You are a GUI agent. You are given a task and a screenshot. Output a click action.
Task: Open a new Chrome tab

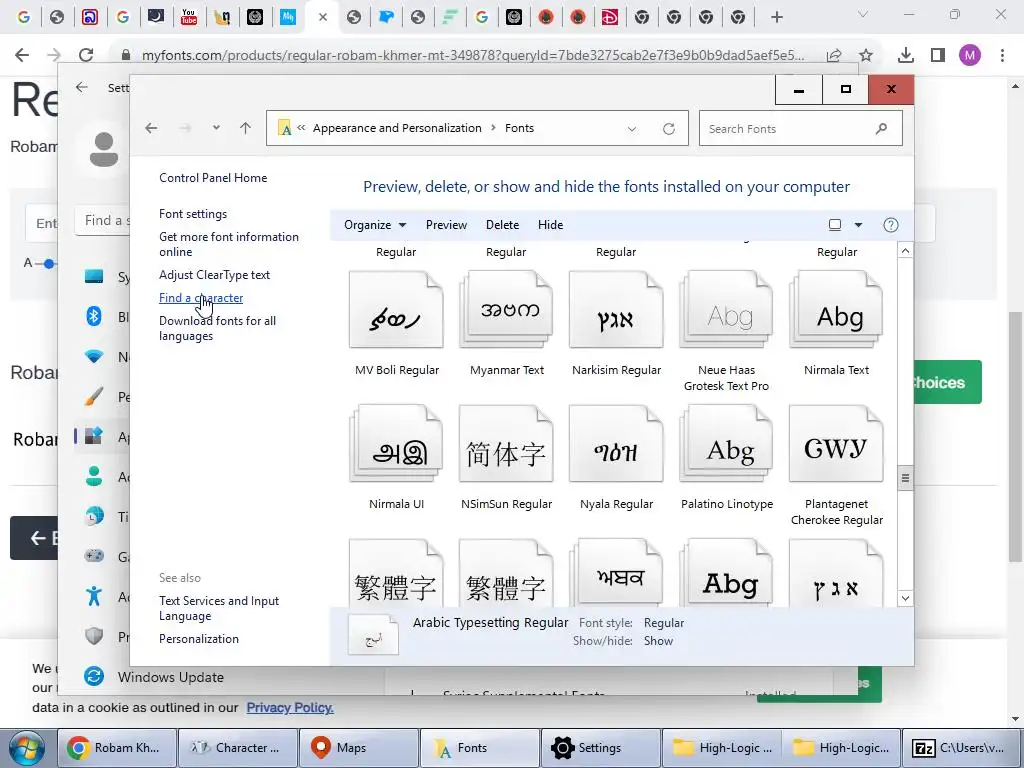pos(776,17)
